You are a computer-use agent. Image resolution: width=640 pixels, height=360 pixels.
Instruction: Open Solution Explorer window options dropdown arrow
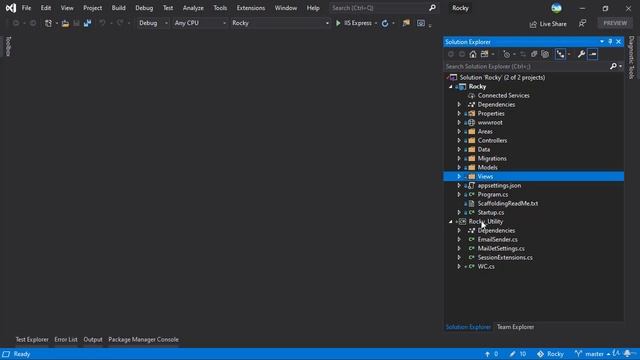(x=602, y=42)
